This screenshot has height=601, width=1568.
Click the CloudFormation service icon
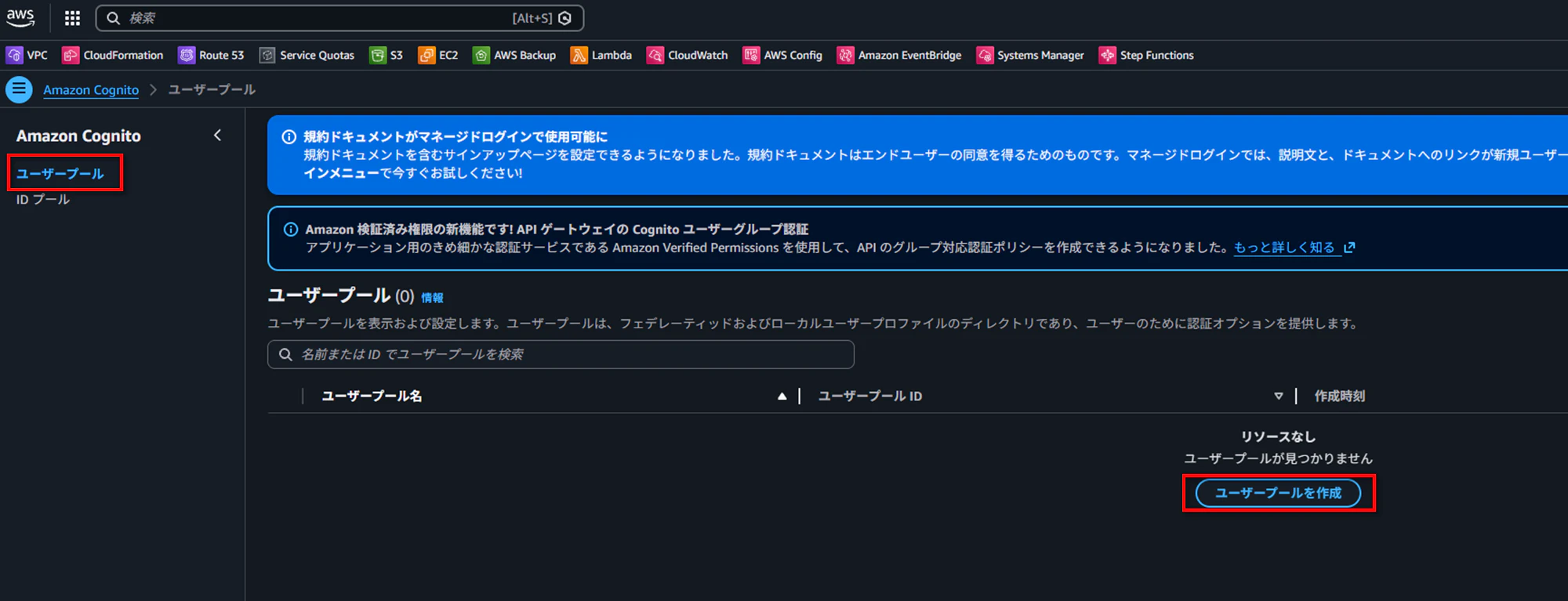pos(71,55)
